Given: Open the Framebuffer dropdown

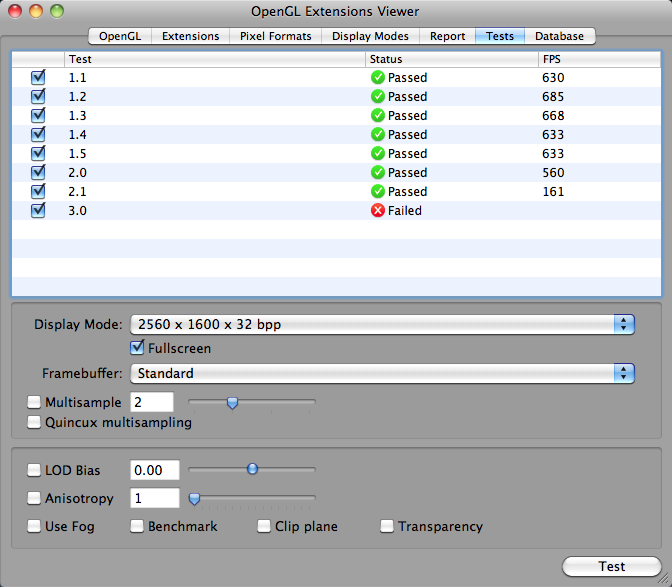Looking at the screenshot, I should pos(382,373).
